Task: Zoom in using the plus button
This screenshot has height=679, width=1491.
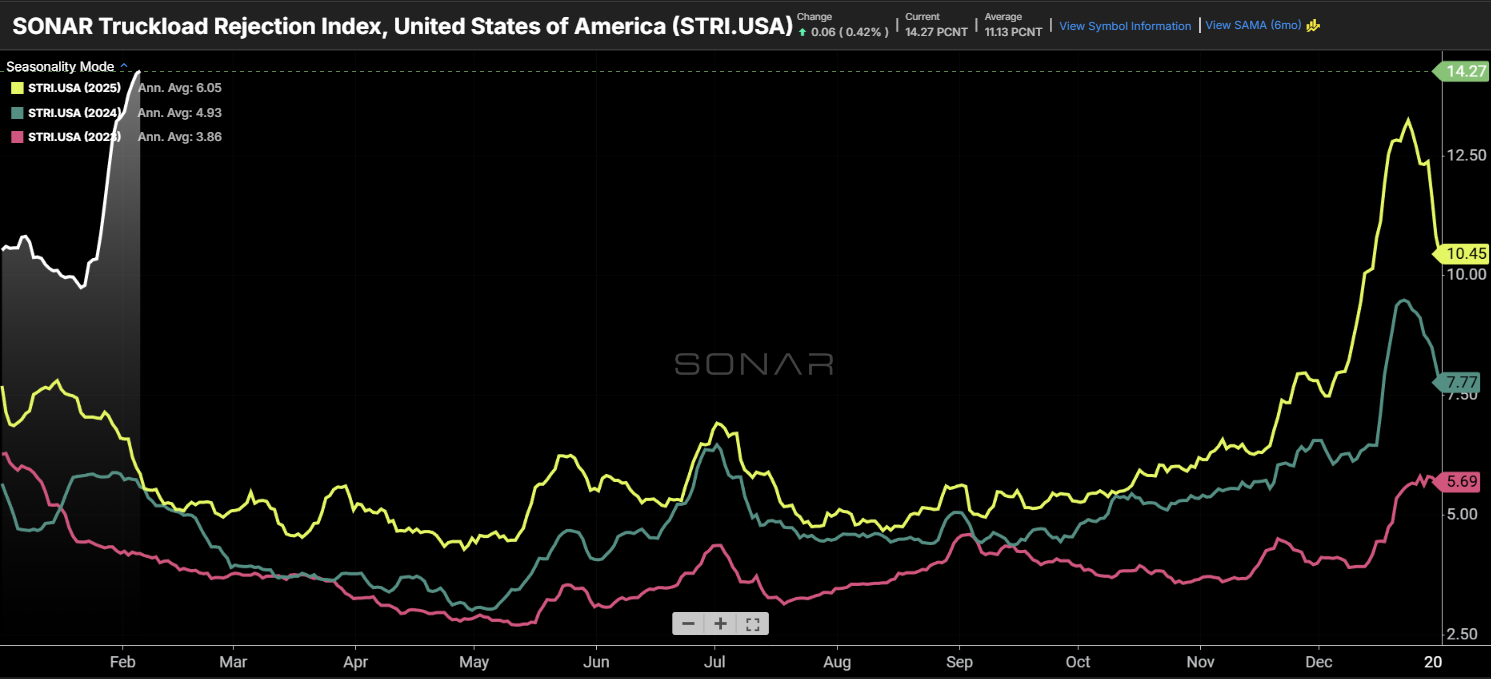Action: coord(720,624)
